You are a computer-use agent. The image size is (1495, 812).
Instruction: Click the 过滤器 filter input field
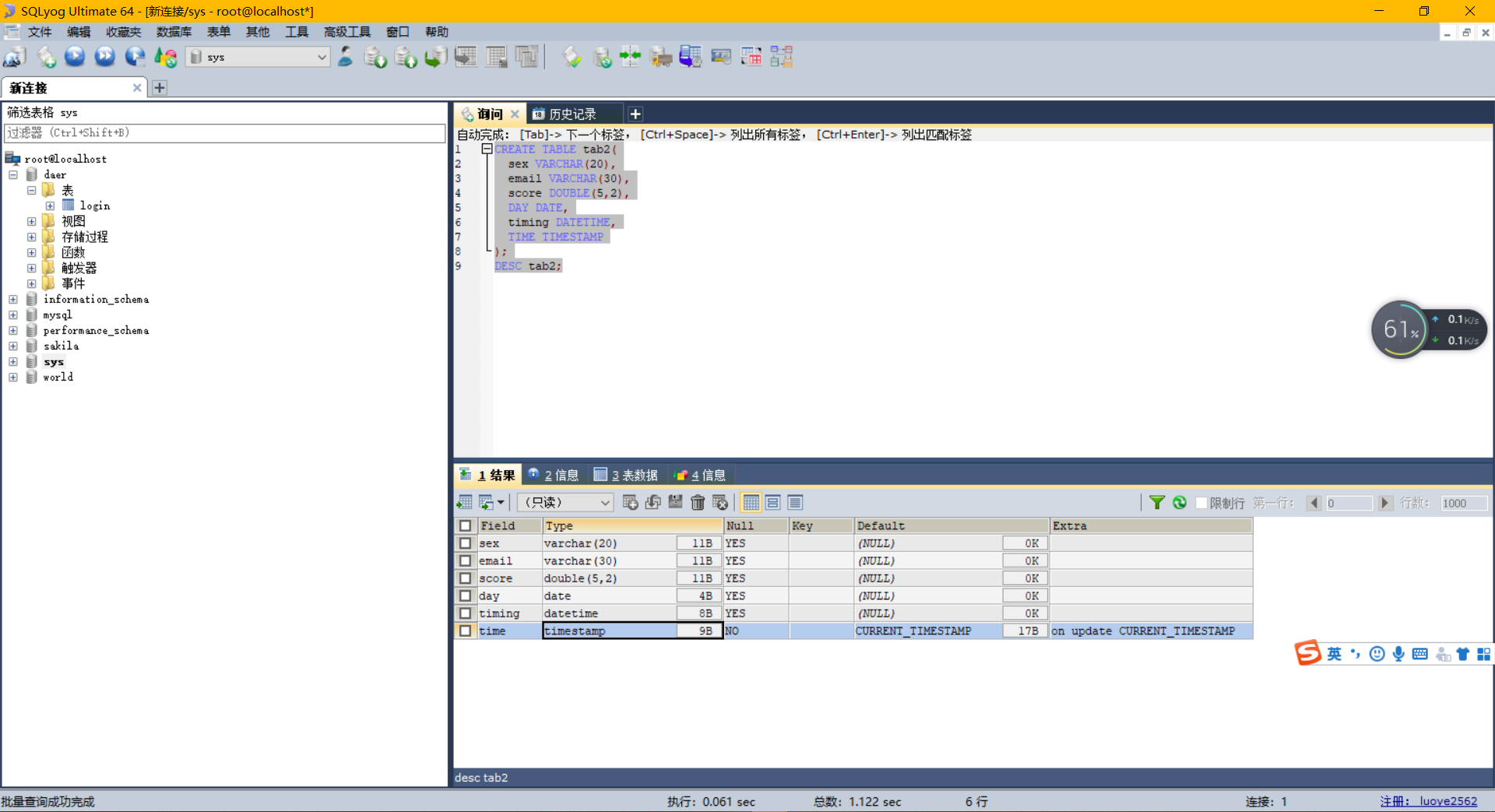pyautogui.click(x=224, y=133)
